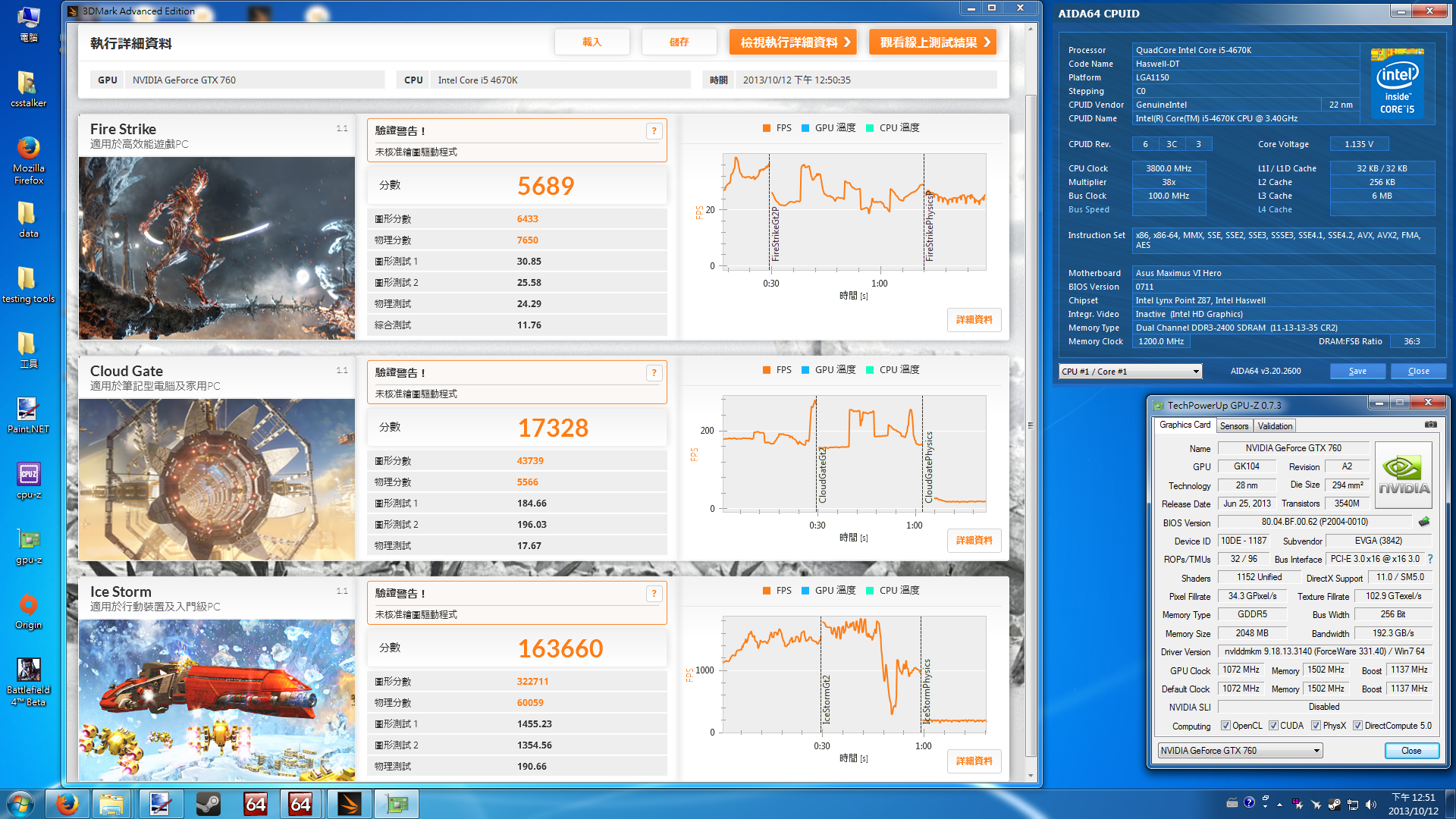Screen dimensions: 1456x819
Task: Open Steam from the taskbar
Action: pyautogui.click(x=208, y=804)
